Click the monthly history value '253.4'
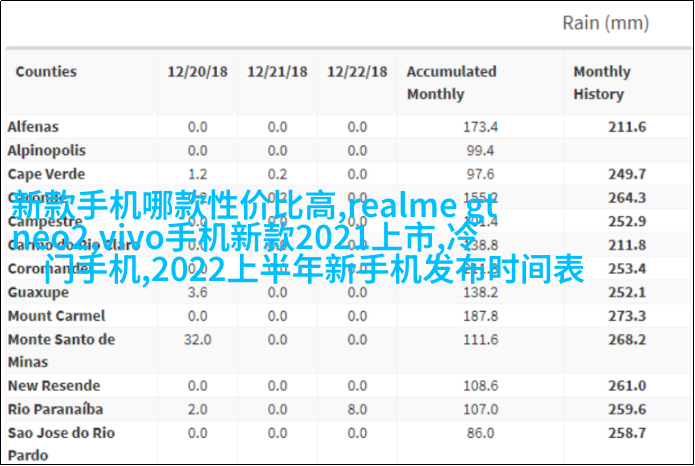695x466 pixels. coord(627,269)
